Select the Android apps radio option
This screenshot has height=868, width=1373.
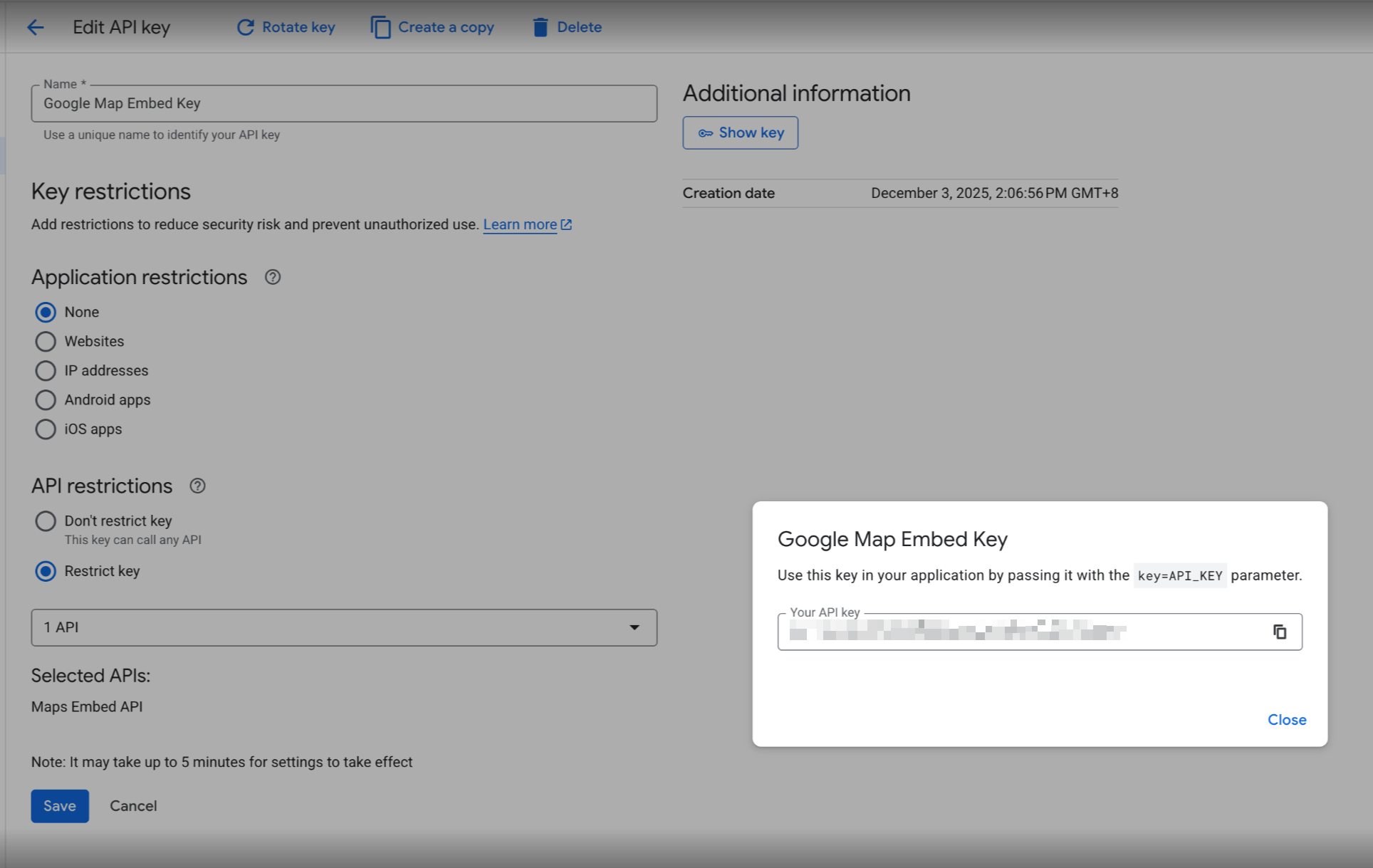tap(46, 400)
